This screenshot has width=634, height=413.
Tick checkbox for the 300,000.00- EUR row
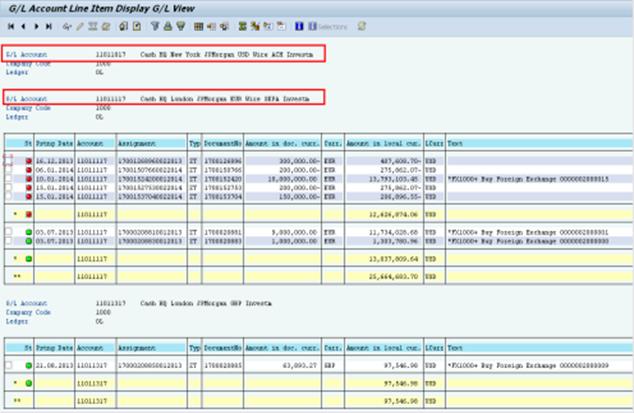[x=8, y=161]
